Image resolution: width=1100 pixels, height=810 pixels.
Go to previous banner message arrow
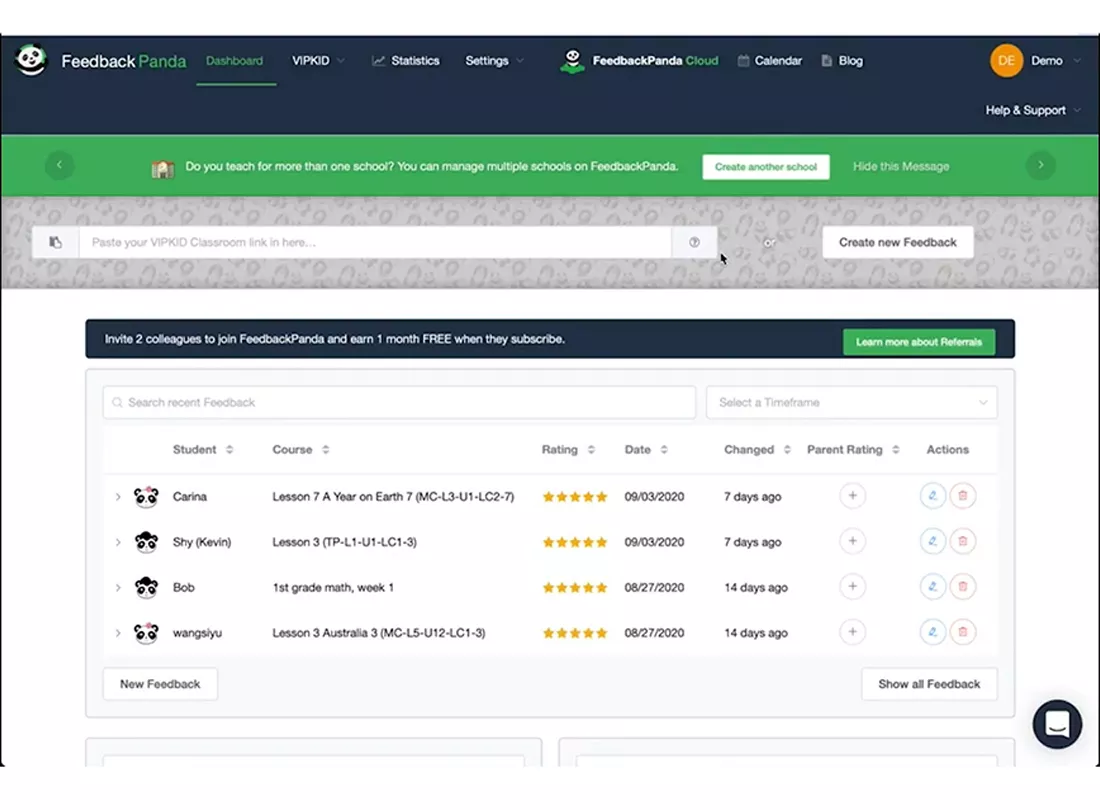[x=60, y=166]
